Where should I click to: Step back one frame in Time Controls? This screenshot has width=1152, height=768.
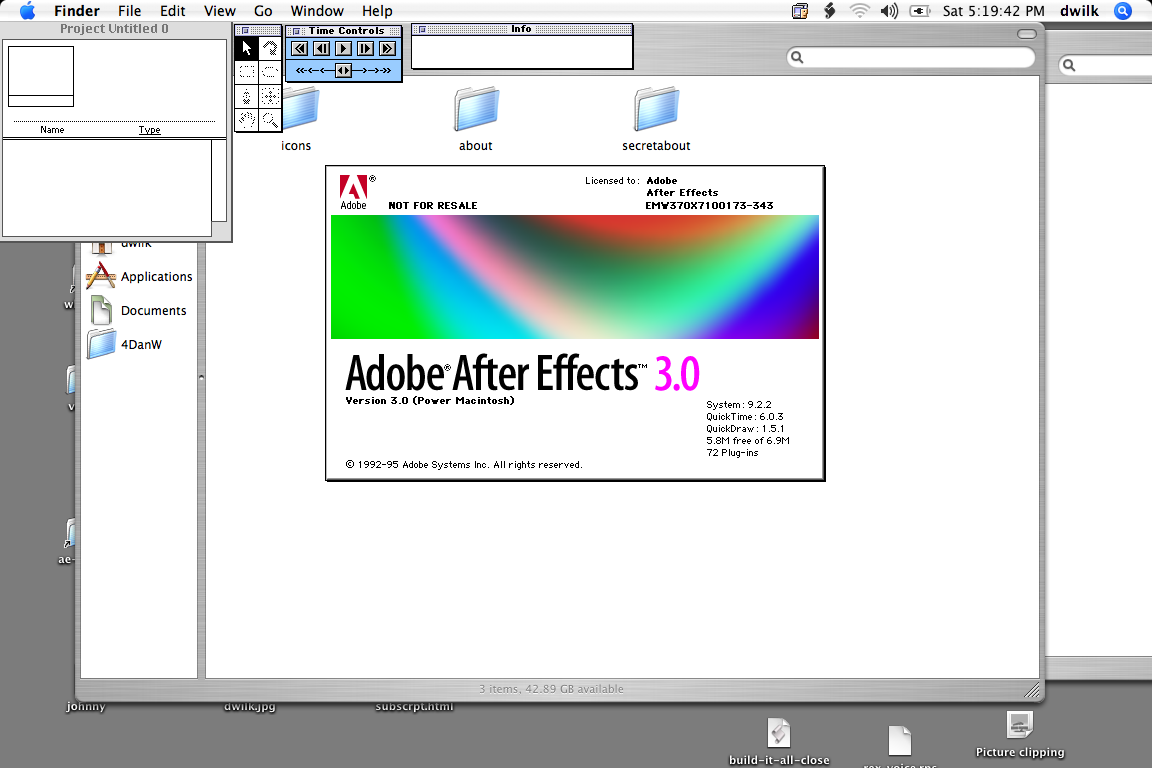point(322,49)
